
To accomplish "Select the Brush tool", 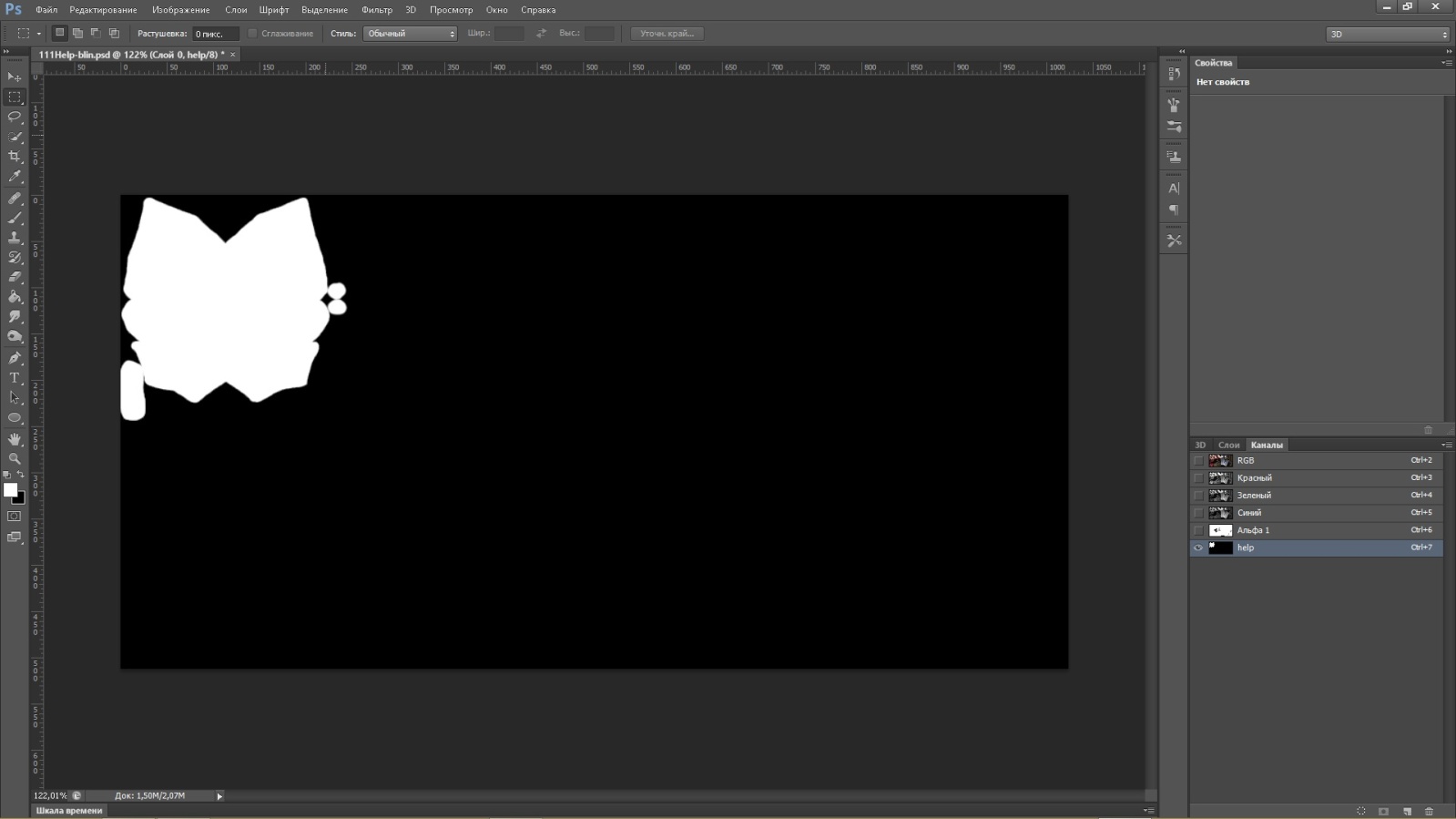I will coord(15,219).
